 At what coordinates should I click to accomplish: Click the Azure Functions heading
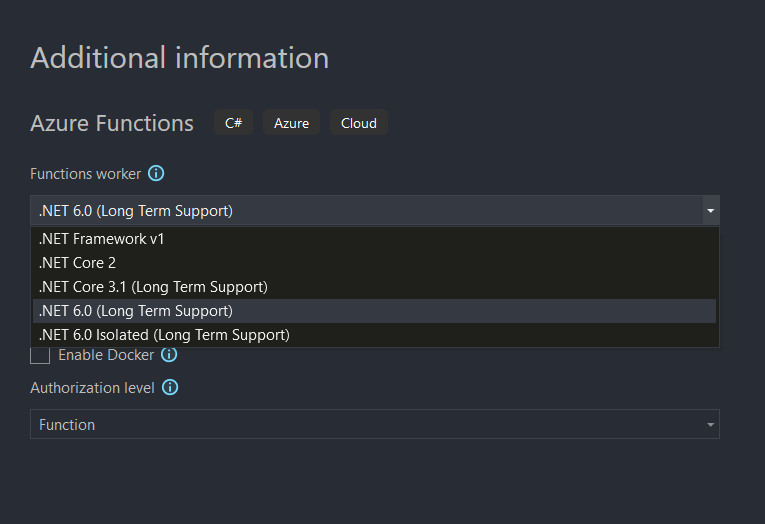112,123
